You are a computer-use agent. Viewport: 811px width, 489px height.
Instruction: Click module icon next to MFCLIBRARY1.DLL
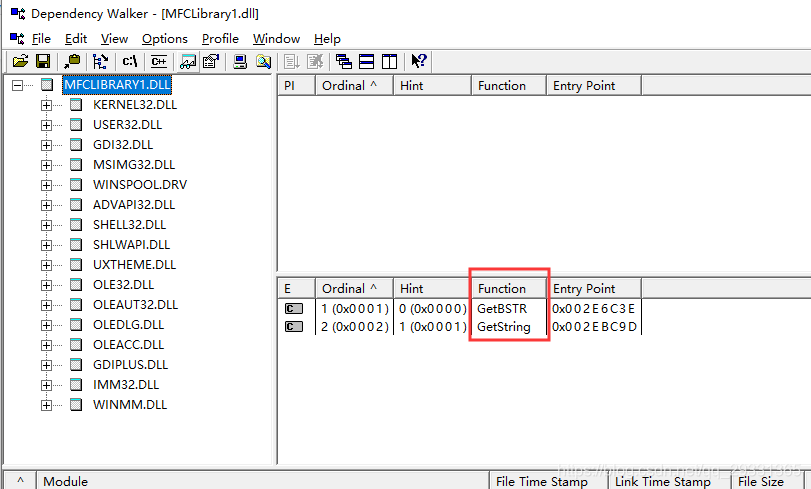pyautogui.click(x=47, y=85)
